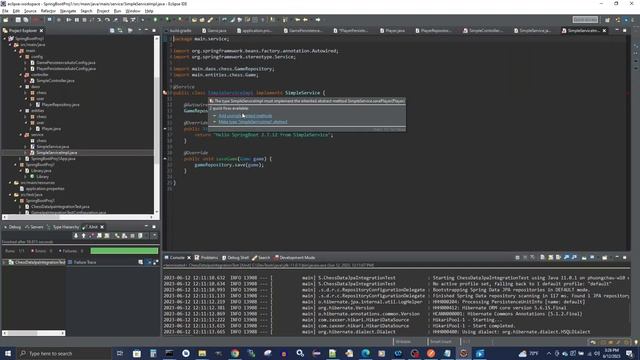
Task: Select PlayerRepository.java in Project Explorer
Action: [x=60, y=105]
